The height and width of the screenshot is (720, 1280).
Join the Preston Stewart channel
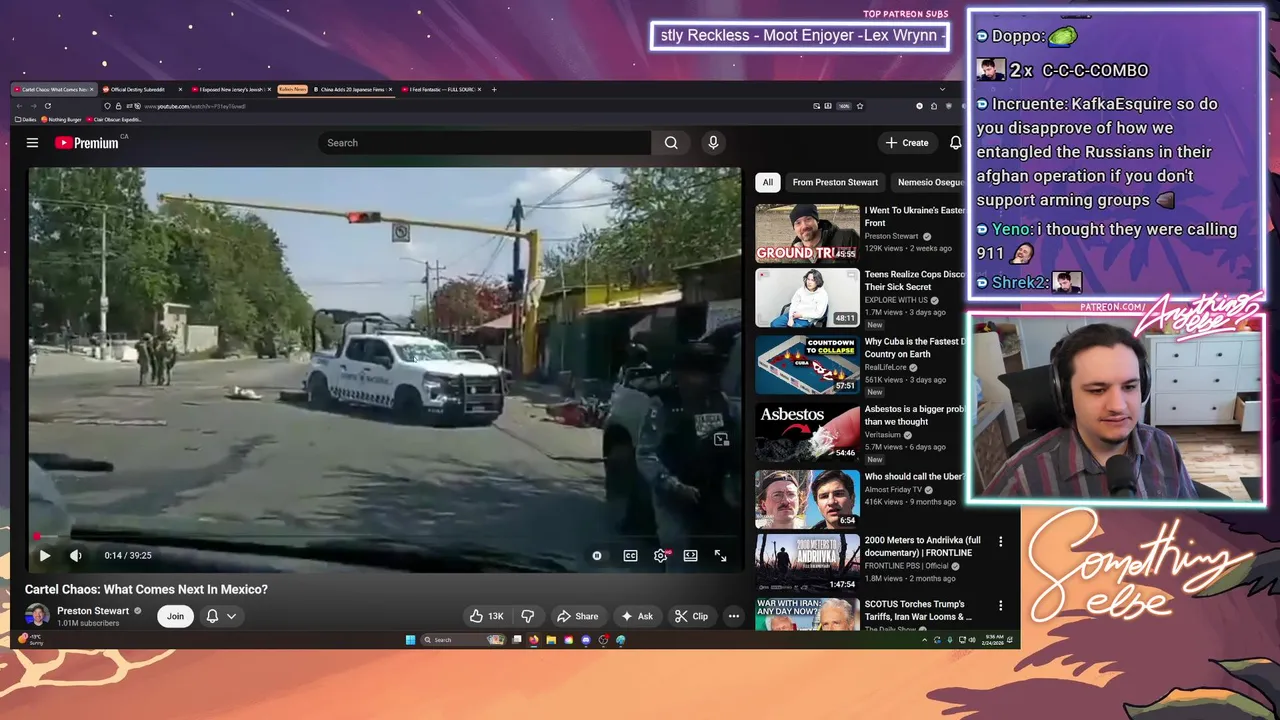(175, 616)
